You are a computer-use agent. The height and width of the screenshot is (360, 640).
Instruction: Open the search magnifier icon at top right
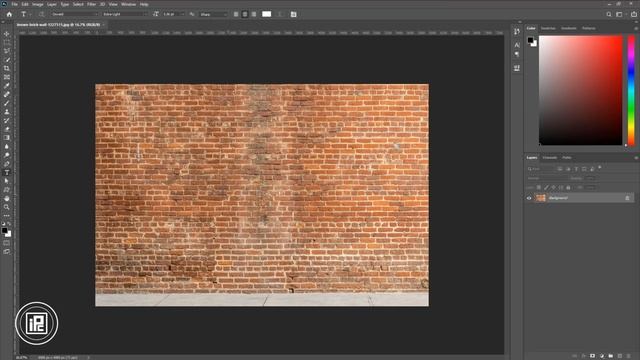click(x=609, y=14)
